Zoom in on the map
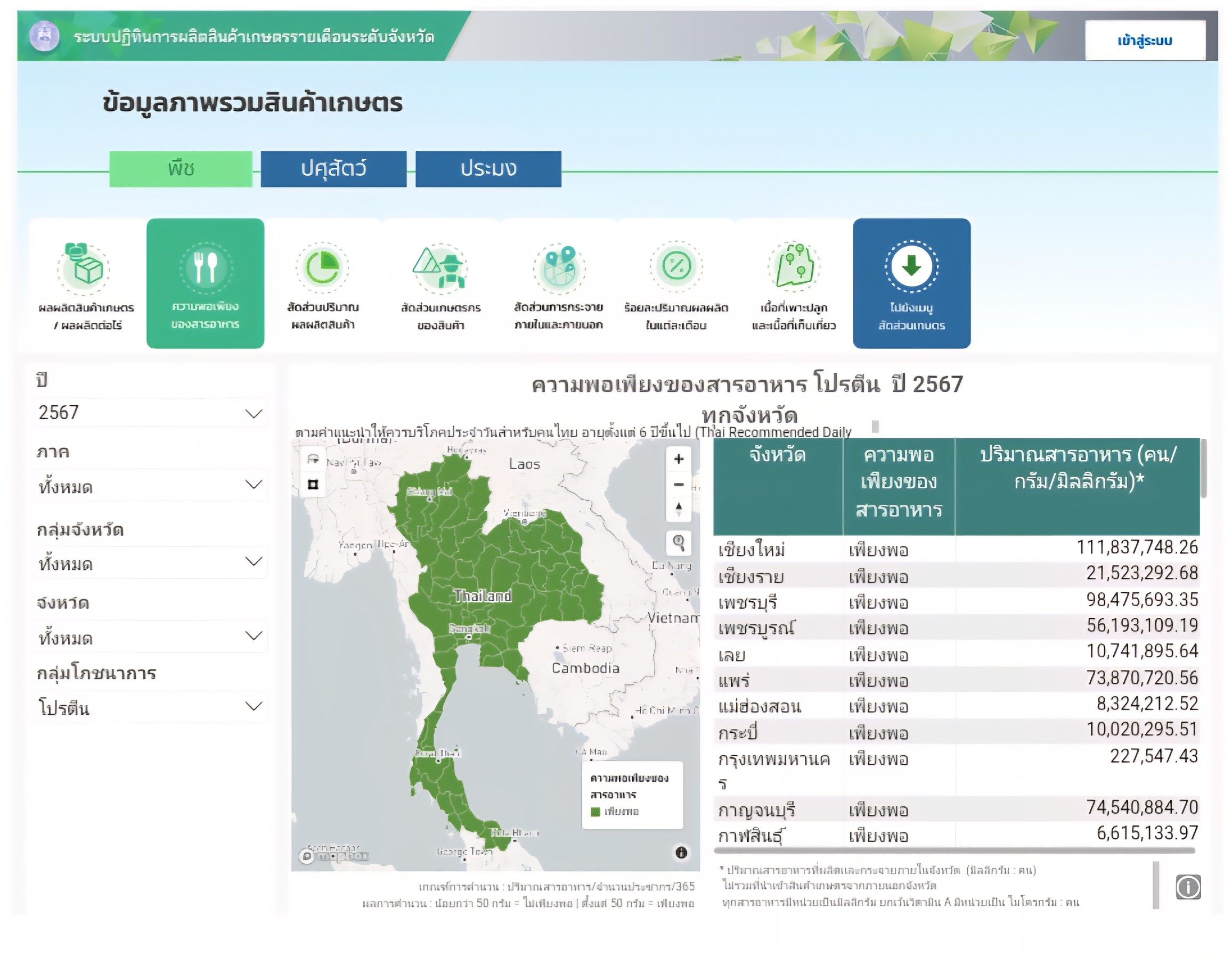Image resolution: width=1232 pixels, height=965 pixels. pyautogui.click(x=678, y=459)
